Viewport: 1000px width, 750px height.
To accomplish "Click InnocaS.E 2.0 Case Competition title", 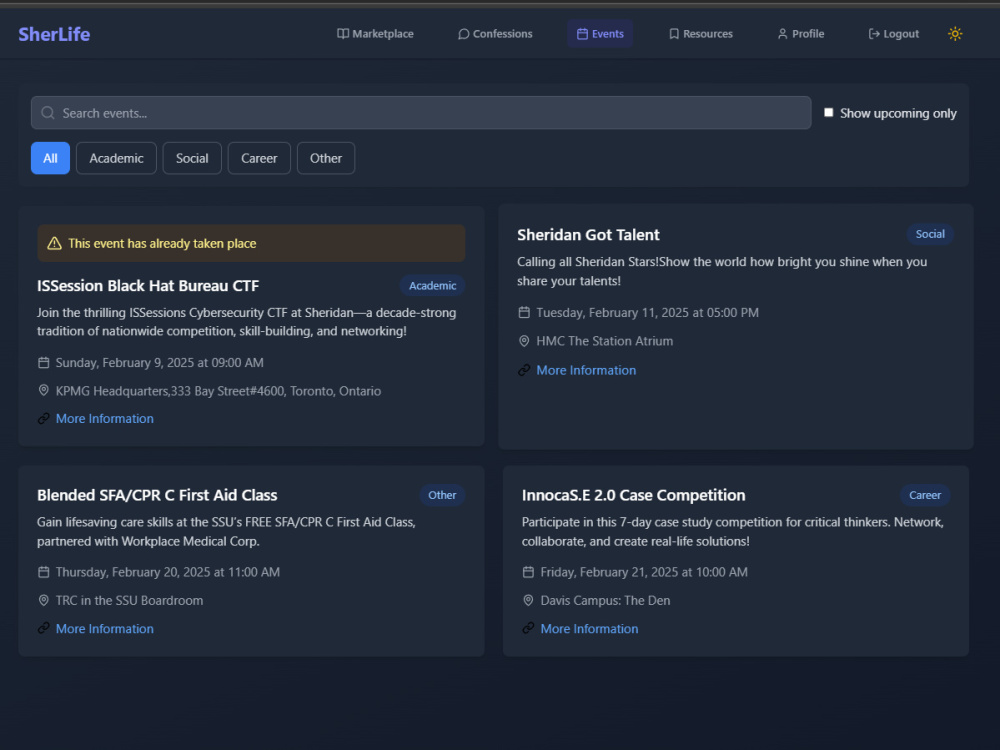I will click(633, 495).
